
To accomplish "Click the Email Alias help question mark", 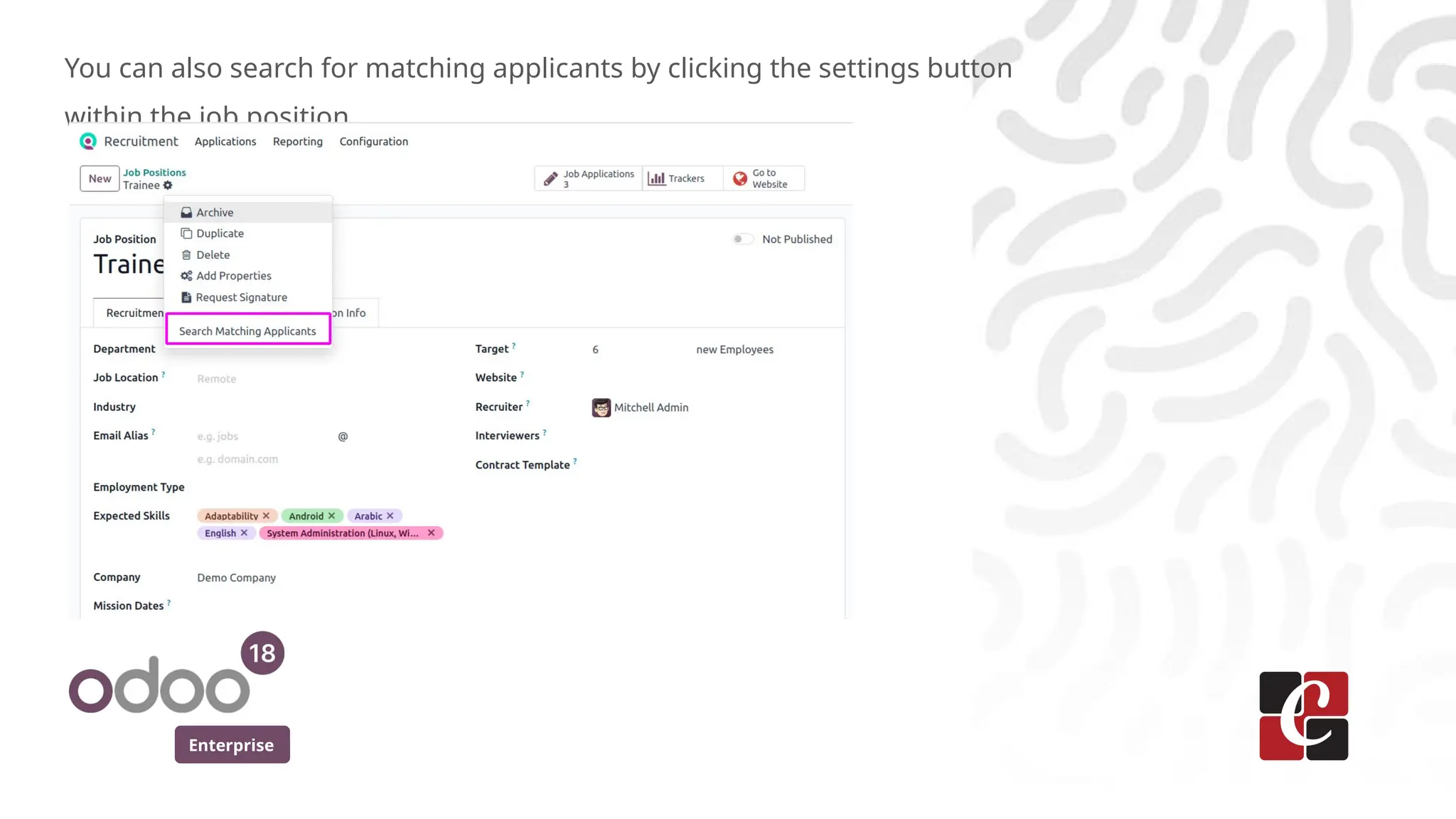I will 153,432.
